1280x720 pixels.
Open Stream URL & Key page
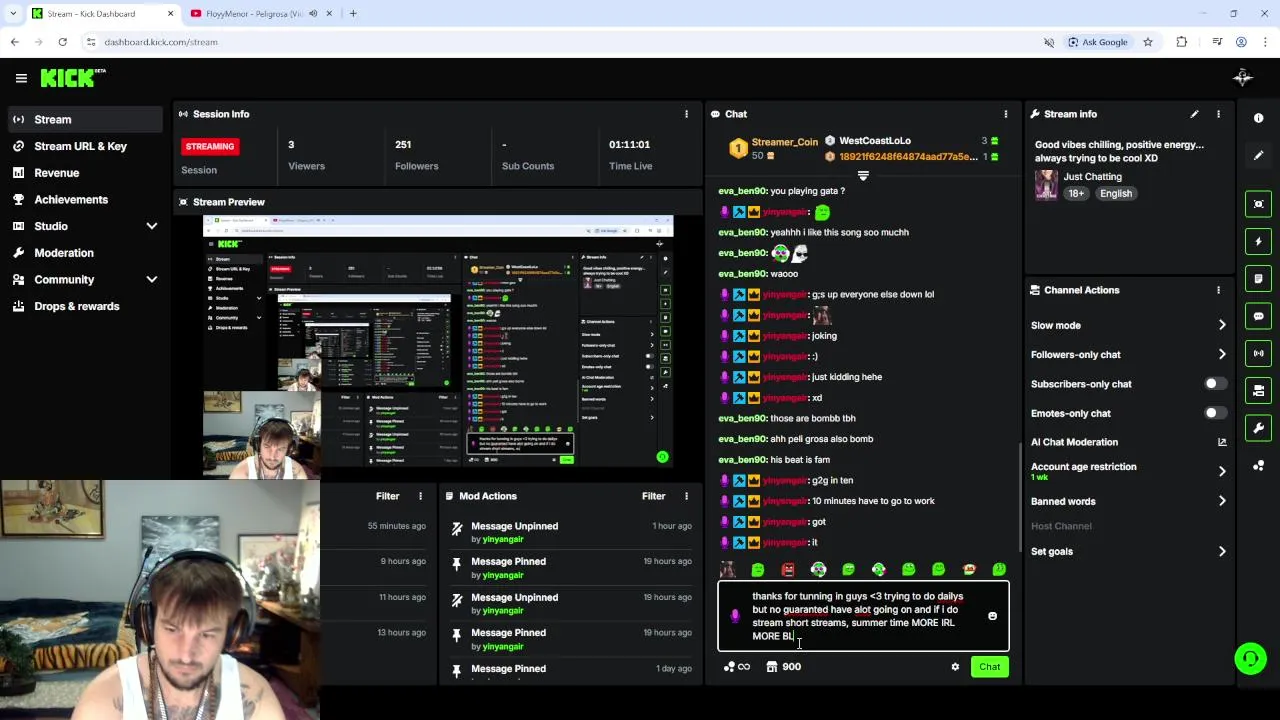[x=85, y=146]
